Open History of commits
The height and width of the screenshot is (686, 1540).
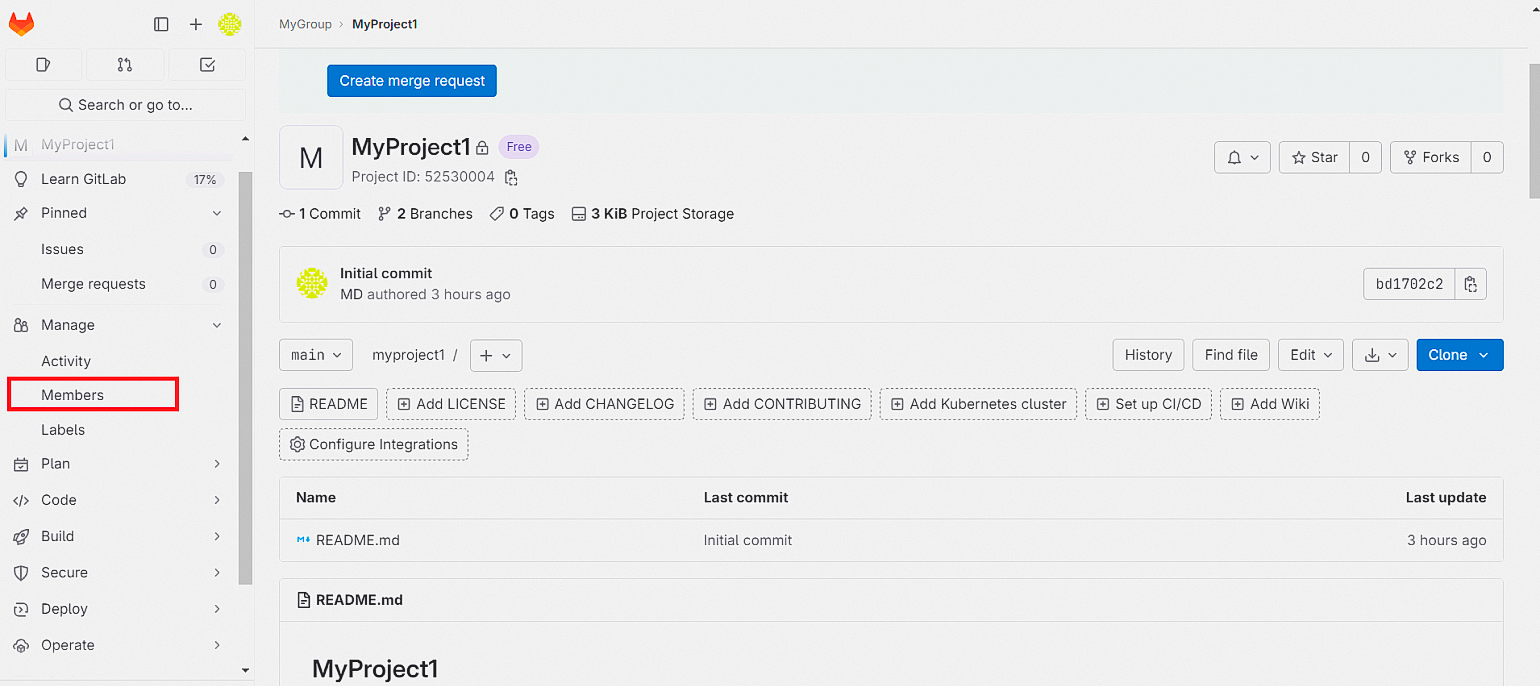[1148, 355]
